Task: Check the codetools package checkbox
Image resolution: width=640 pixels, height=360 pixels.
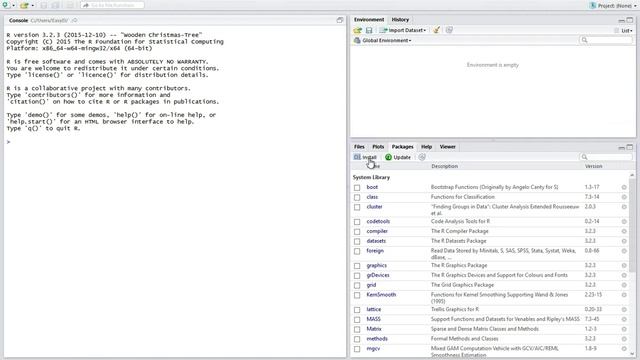Action: (357, 222)
